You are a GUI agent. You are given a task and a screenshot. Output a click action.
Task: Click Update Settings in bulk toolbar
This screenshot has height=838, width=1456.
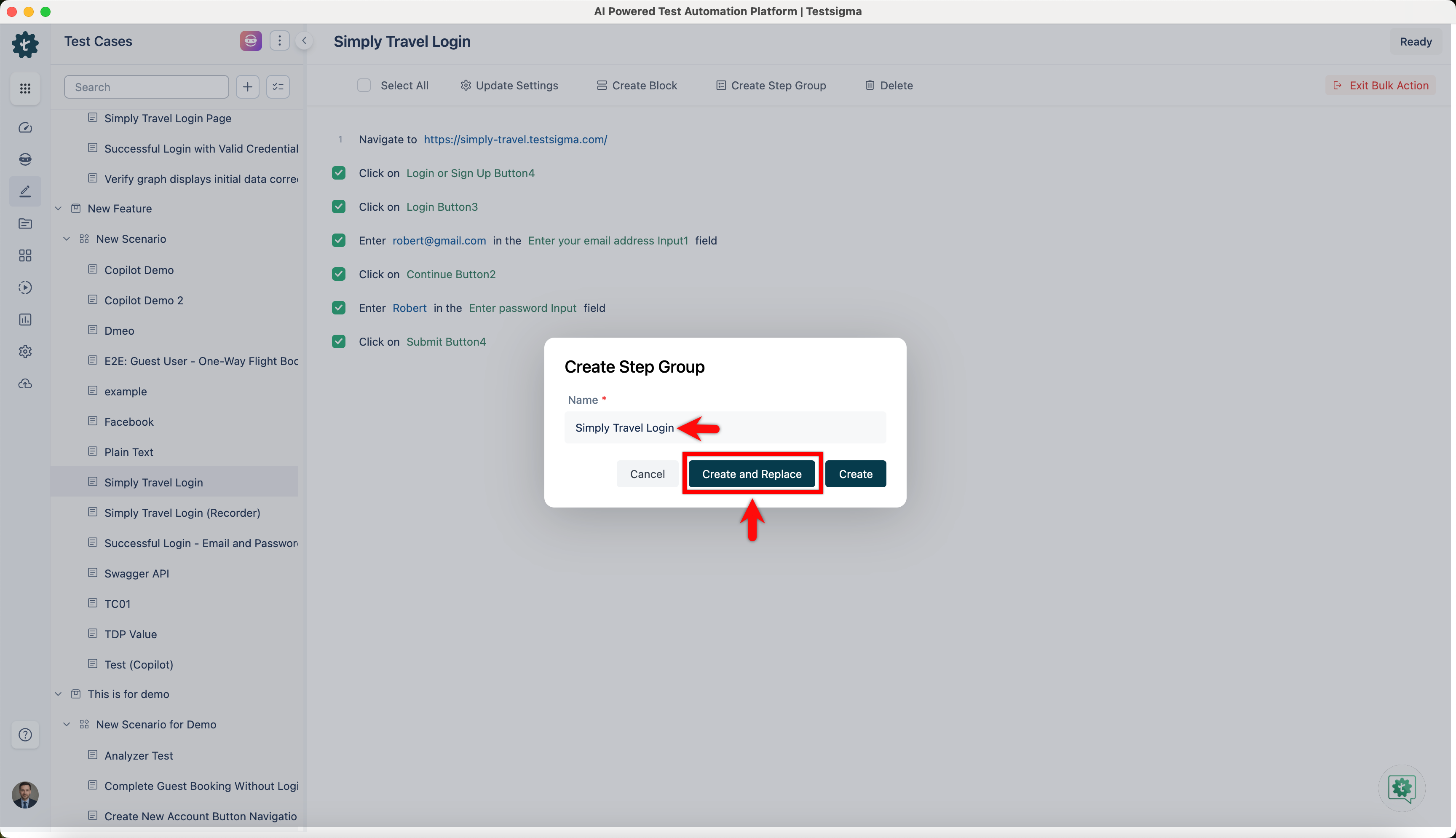509,85
